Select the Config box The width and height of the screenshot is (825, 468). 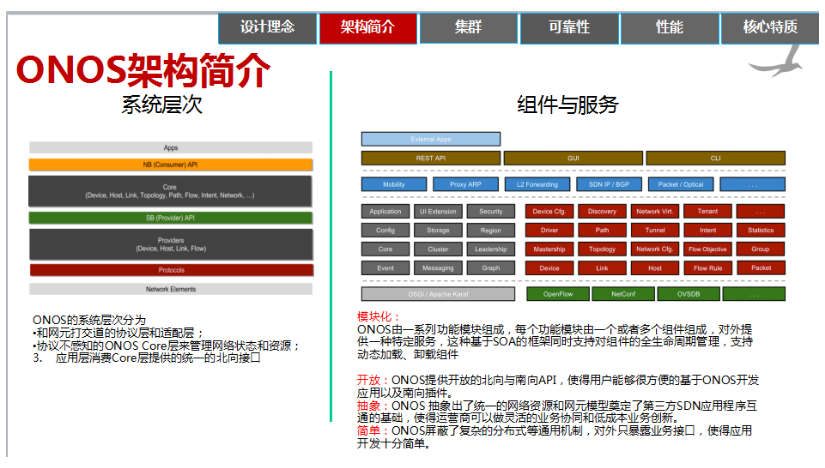coord(385,230)
